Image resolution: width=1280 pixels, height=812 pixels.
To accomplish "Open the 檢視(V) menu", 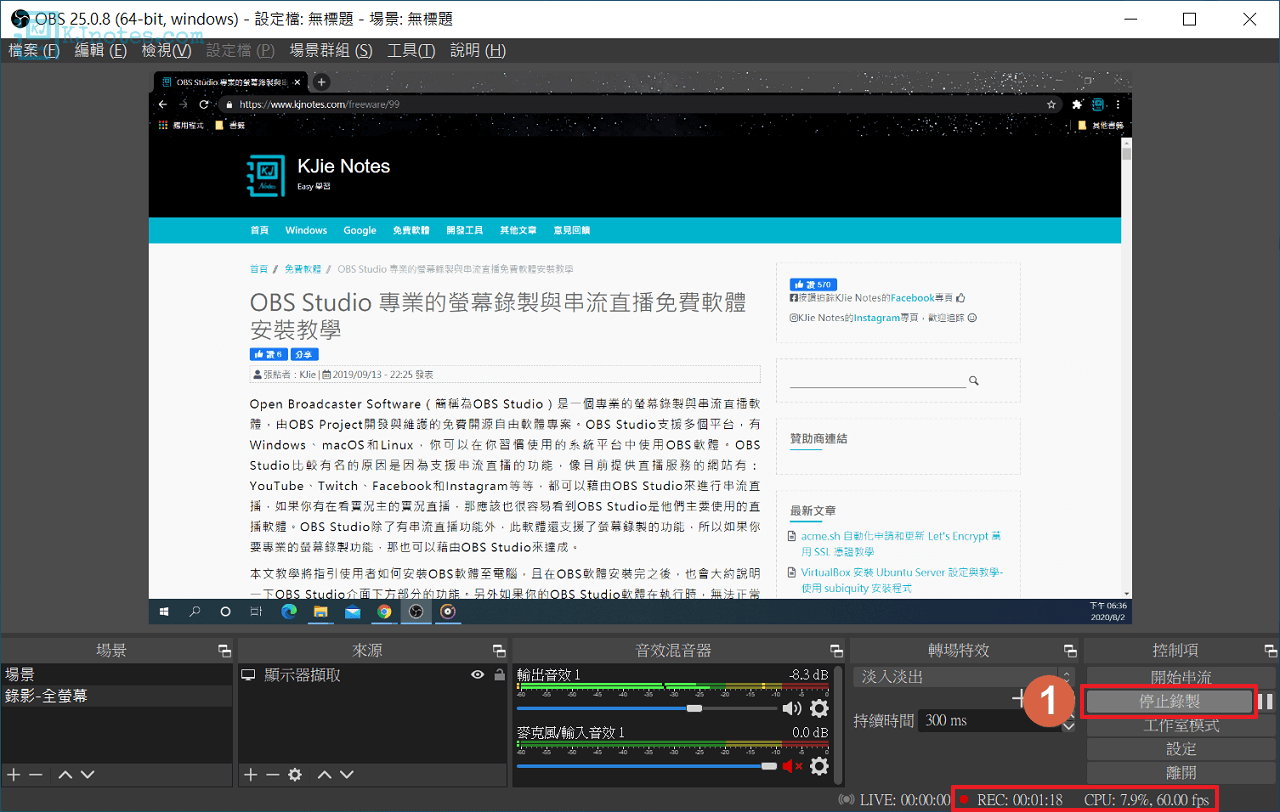I will click(166, 50).
